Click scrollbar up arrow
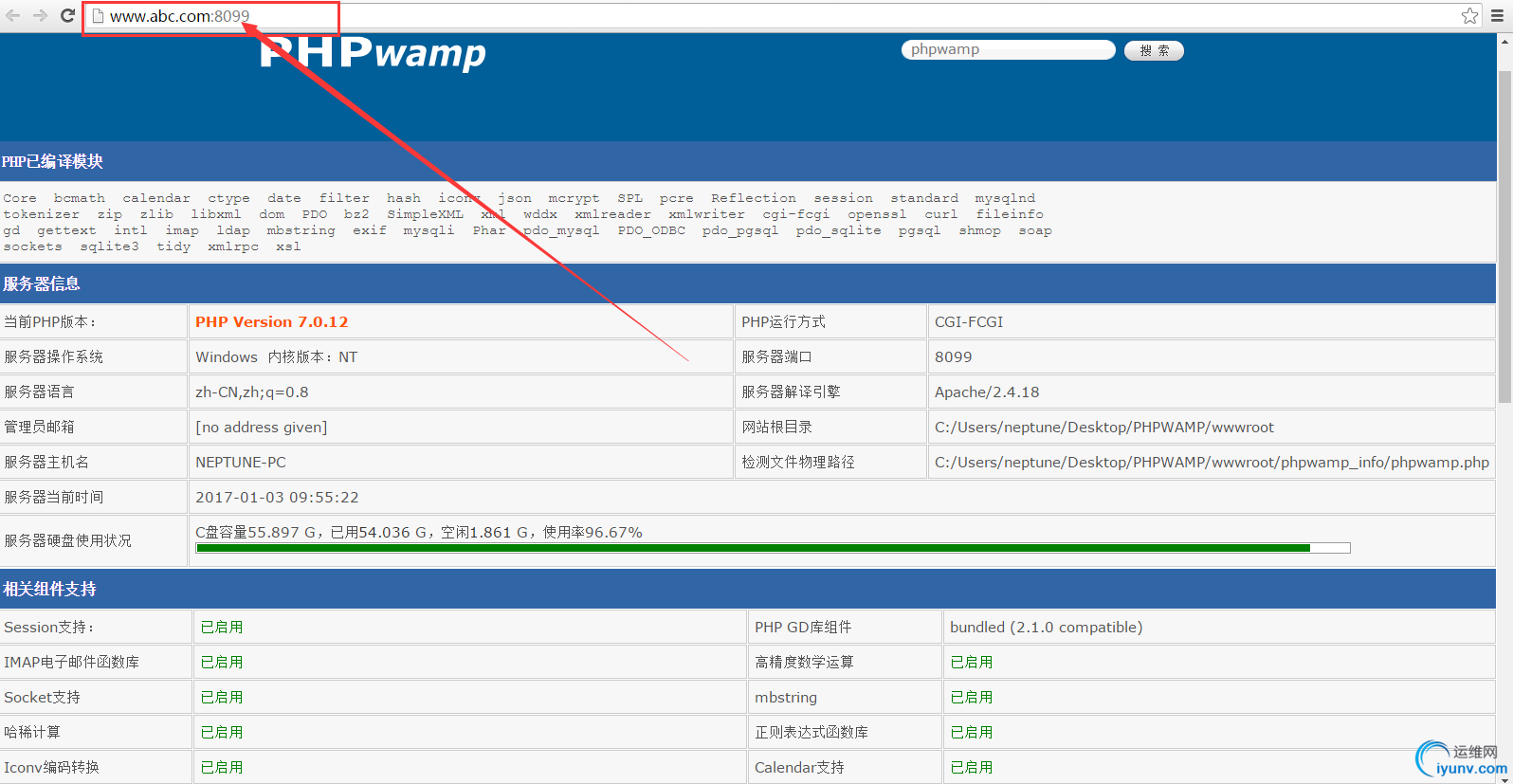Viewport: 1513px width, 784px height. click(1504, 41)
